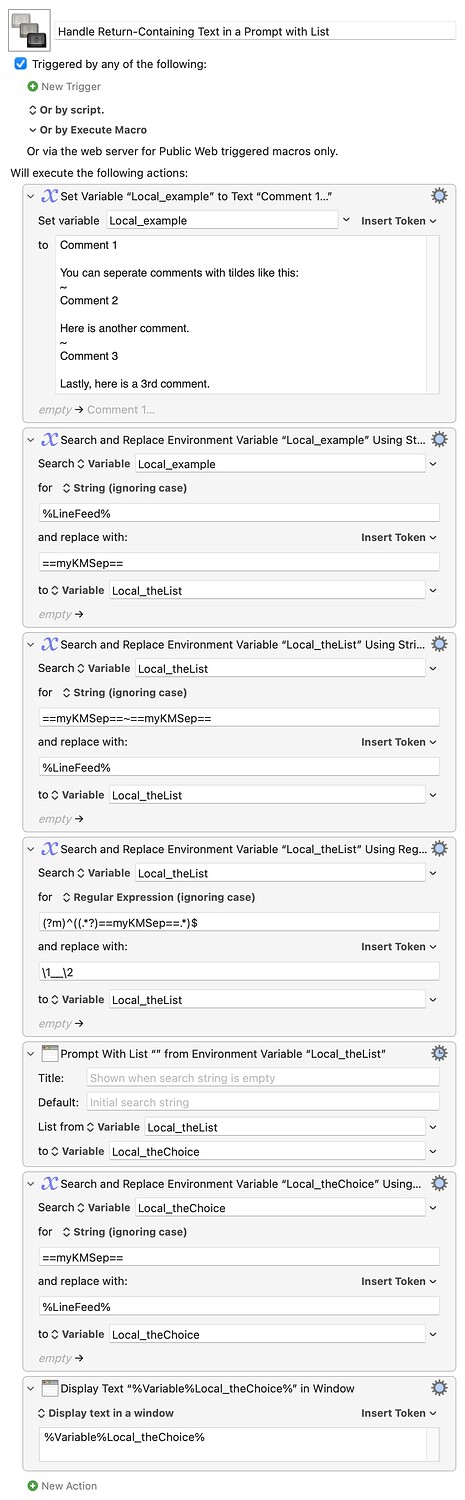Add a New Trigger

tap(70, 87)
